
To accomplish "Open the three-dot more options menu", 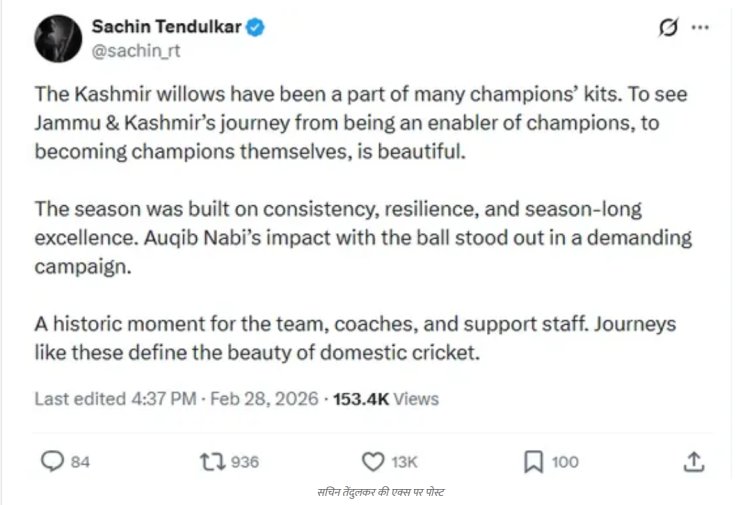I will point(706,29).
